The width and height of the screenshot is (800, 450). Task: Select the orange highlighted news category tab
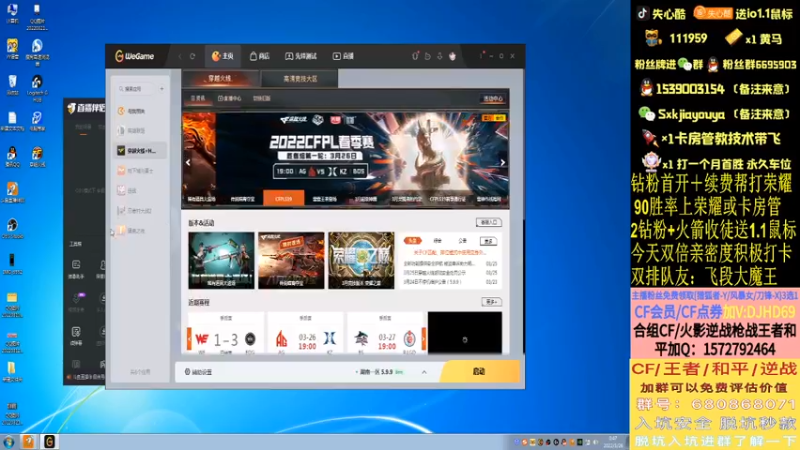click(x=412, y=240)
